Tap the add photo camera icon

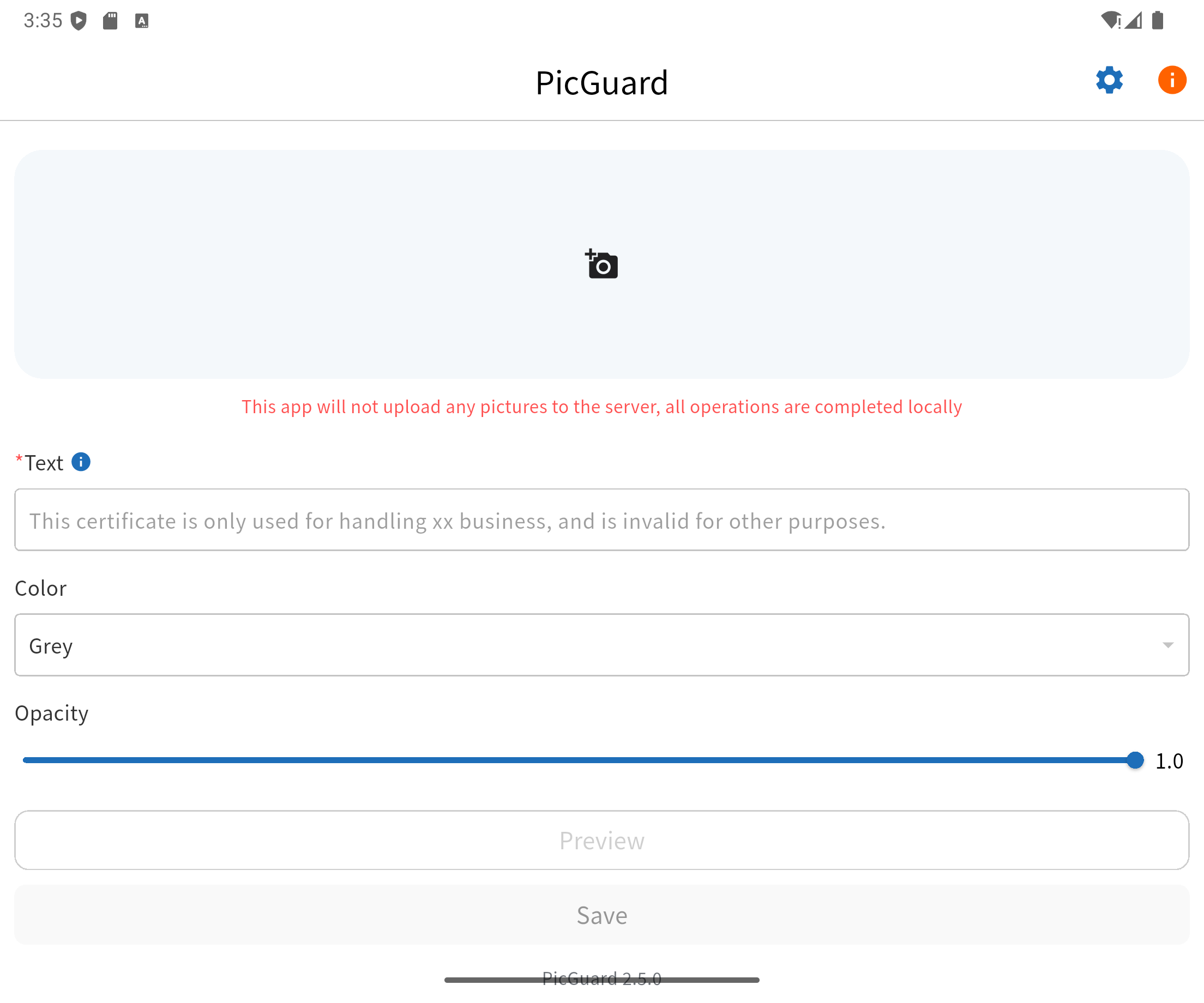601,264
